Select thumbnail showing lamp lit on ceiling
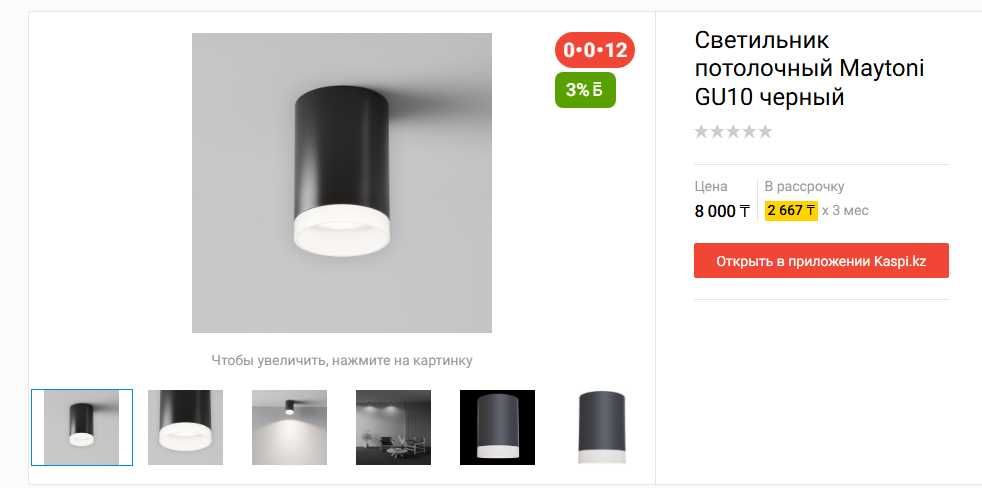Viewport: 982px width, 488px height. [x=289, y=427]
